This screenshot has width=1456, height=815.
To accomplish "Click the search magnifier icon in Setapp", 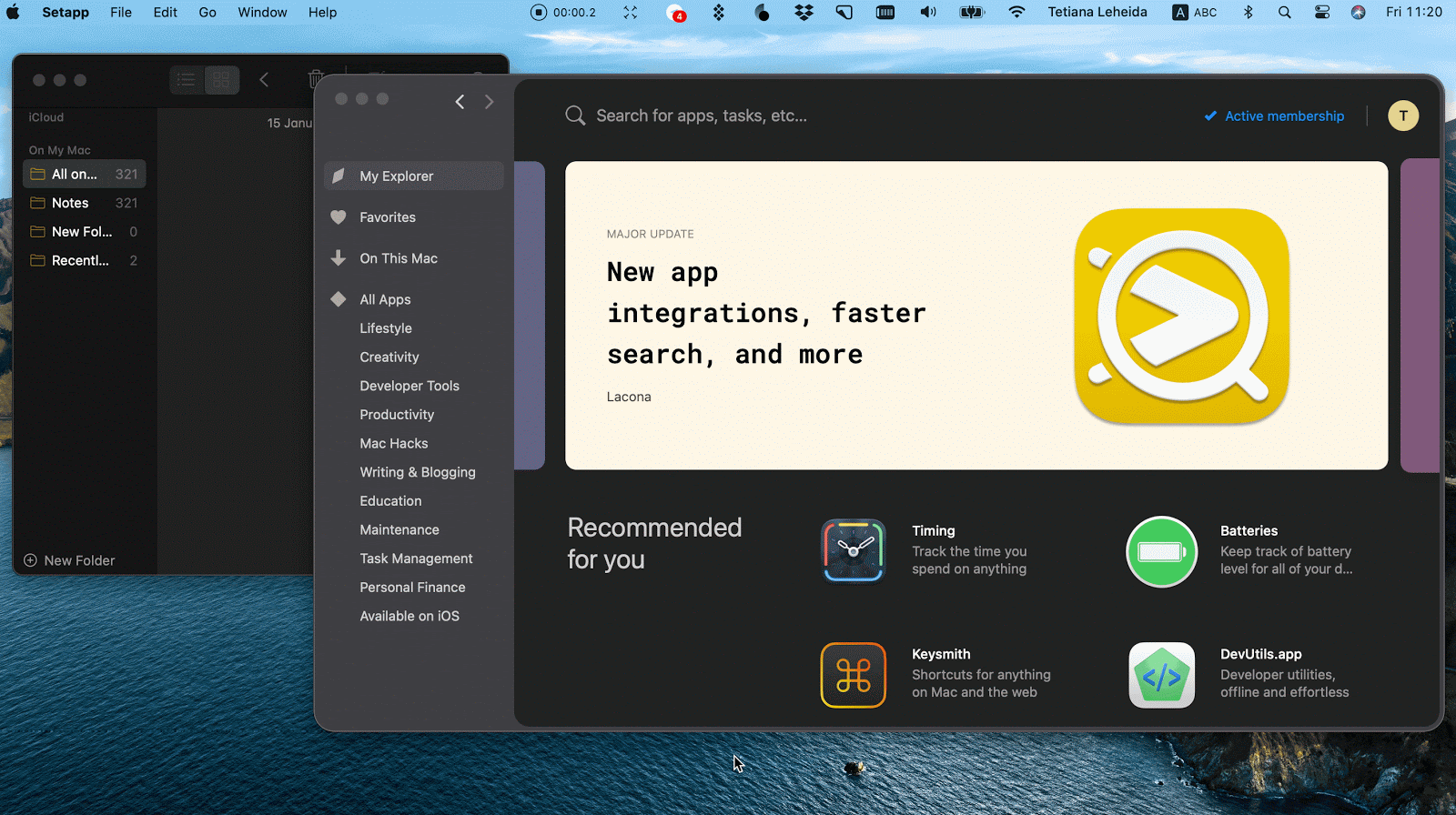I will point(575,116).
